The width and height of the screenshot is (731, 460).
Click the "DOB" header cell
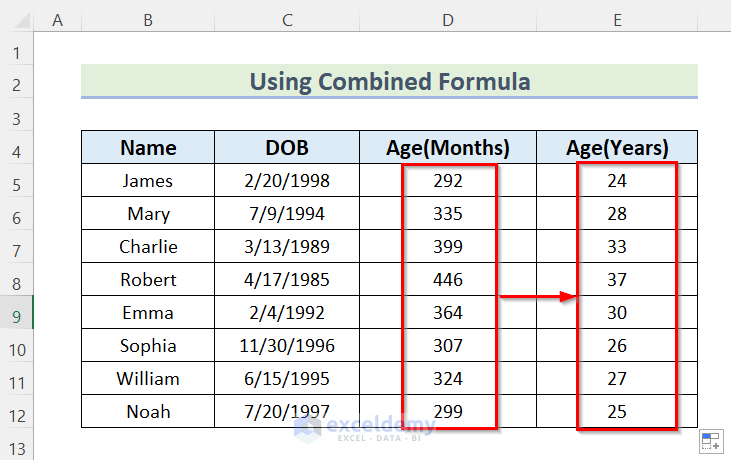point(287,148)
